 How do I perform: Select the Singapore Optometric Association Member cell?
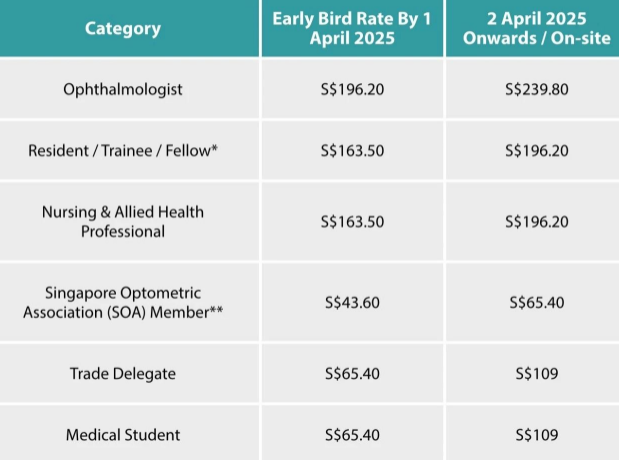(123, 302)
